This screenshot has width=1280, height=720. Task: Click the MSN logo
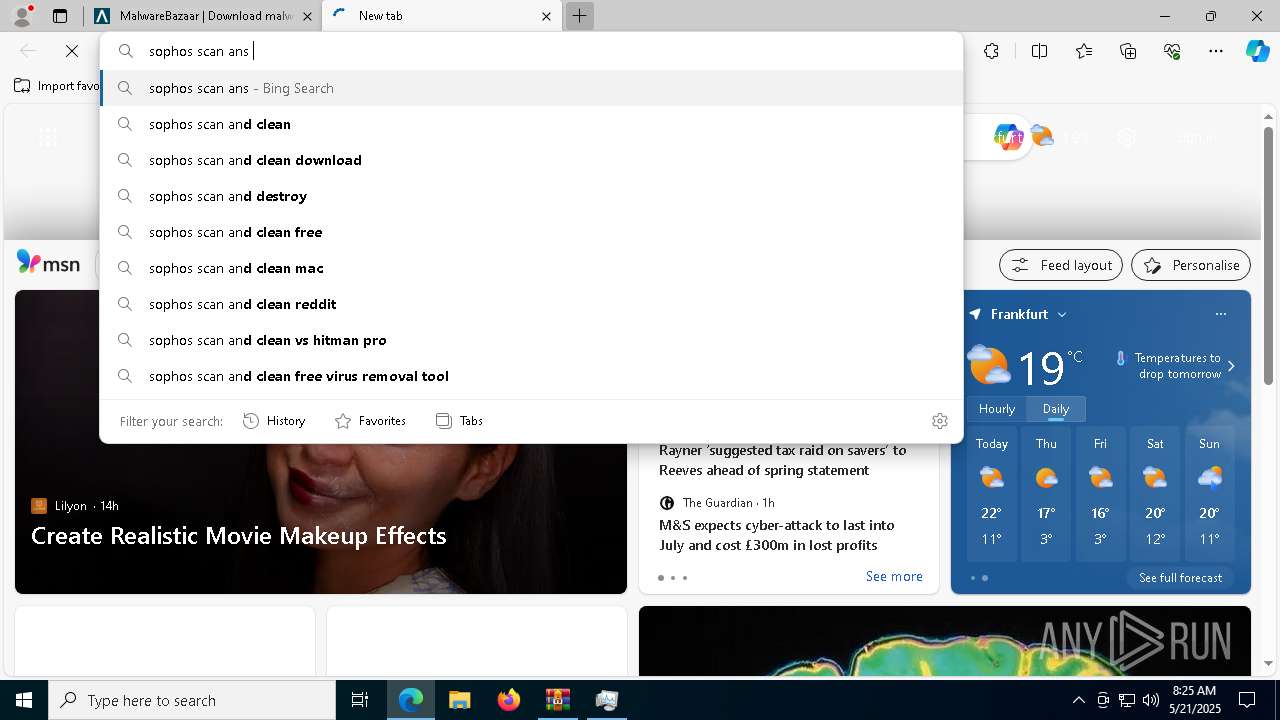pos(48,263)
